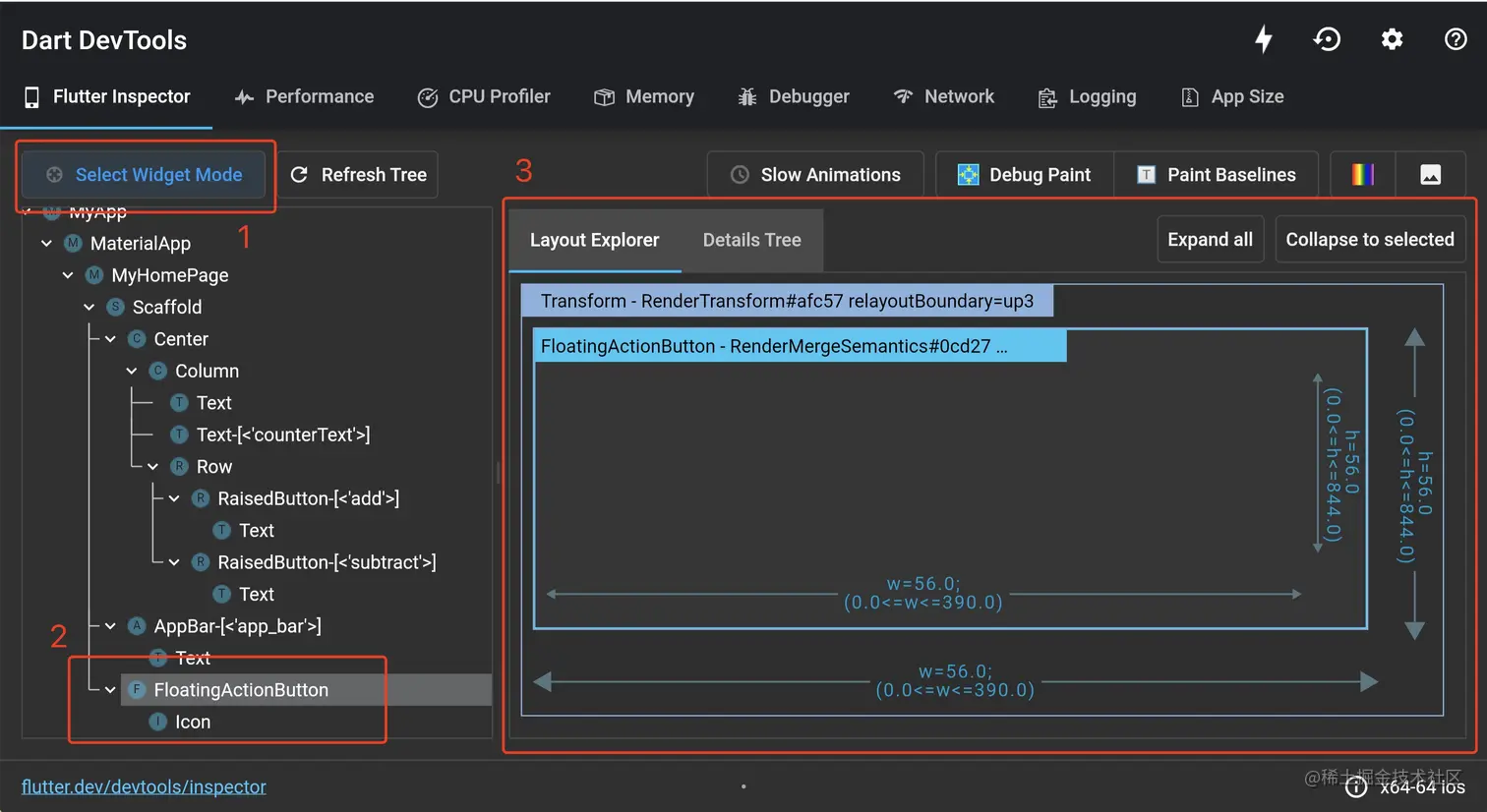This screenshot has width=1487, height=812.
Task: Collapse the FloatingActionButton tree node
Action: click(111, 689)
